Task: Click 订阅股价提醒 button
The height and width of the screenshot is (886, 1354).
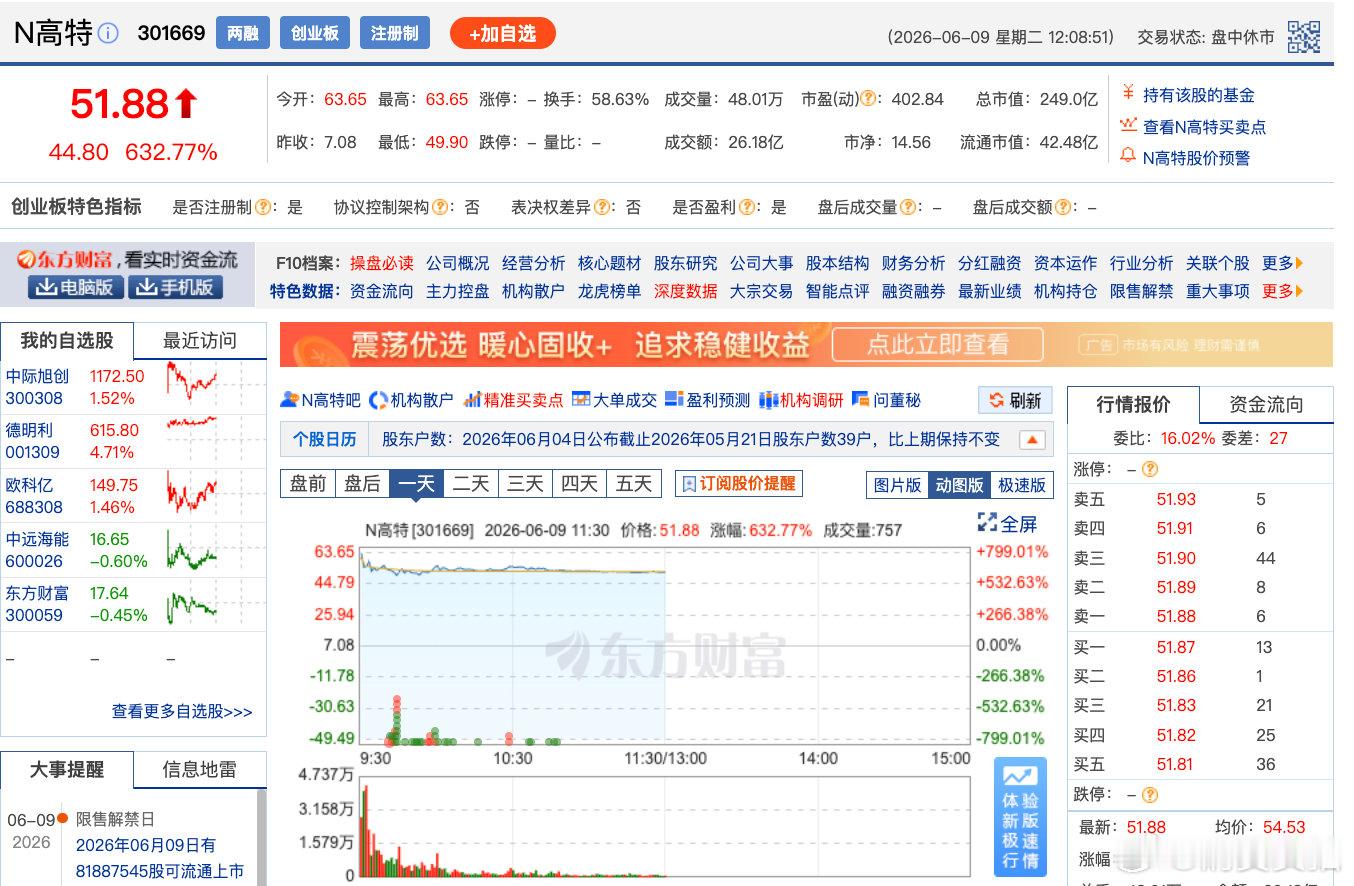Action: (x=739, y=483)
